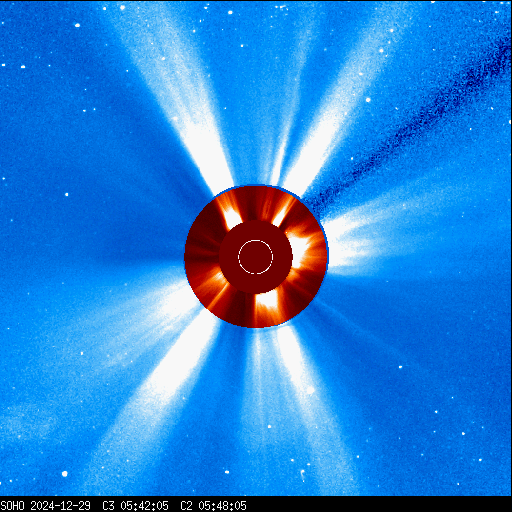
Task: Click the C2 05:48:05 timestamp
Action: 213,506
